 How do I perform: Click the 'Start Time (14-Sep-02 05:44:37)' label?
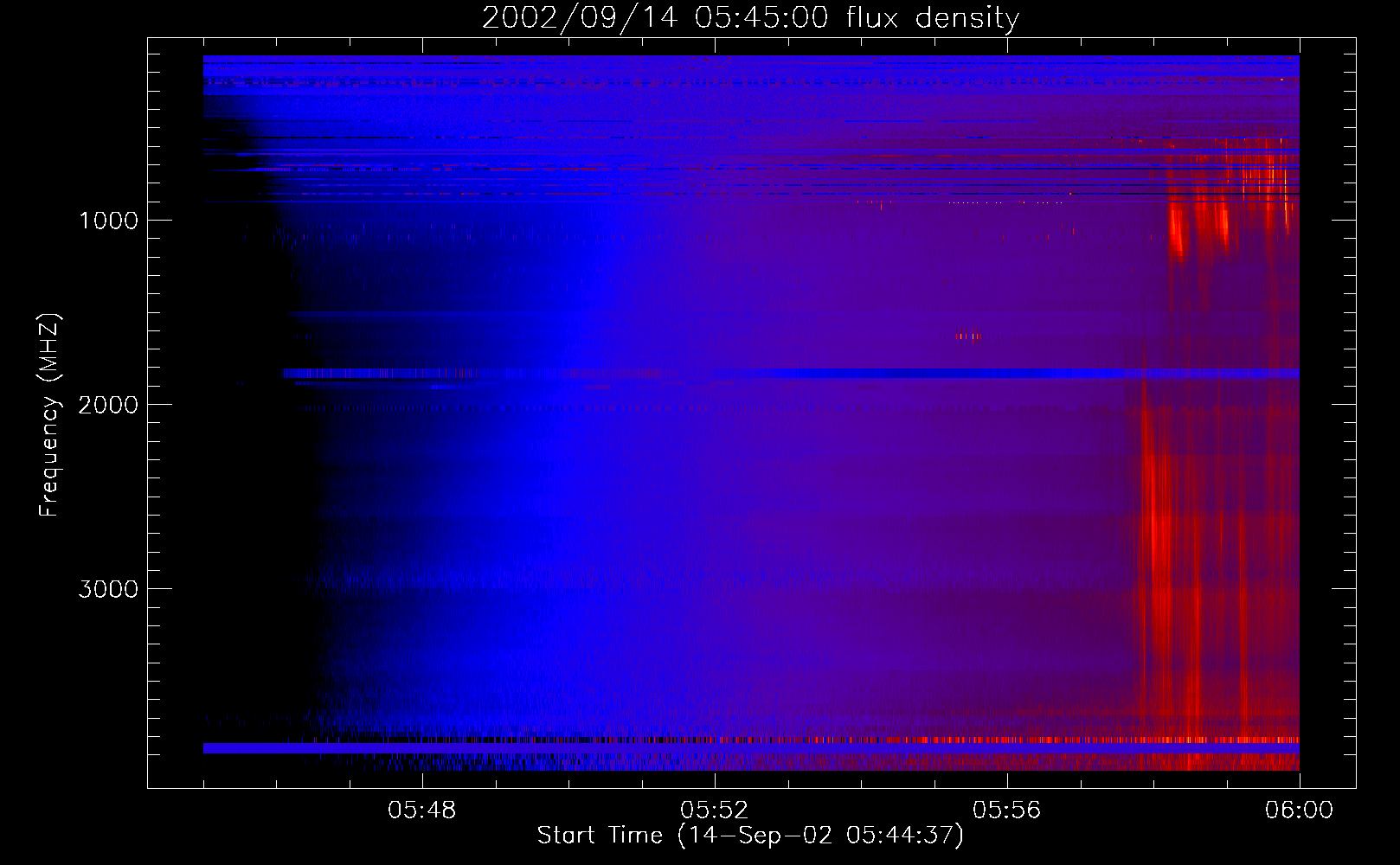(750, 836)
